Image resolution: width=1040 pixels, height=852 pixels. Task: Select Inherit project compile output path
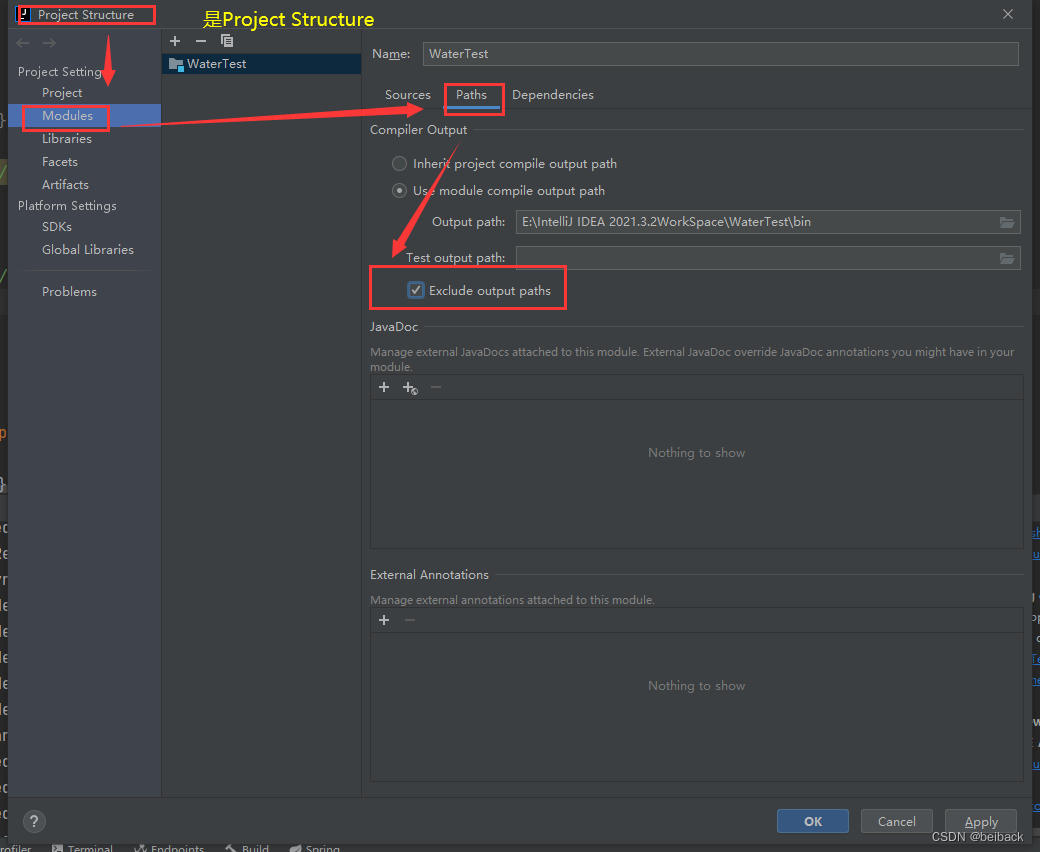coord(399,163)
